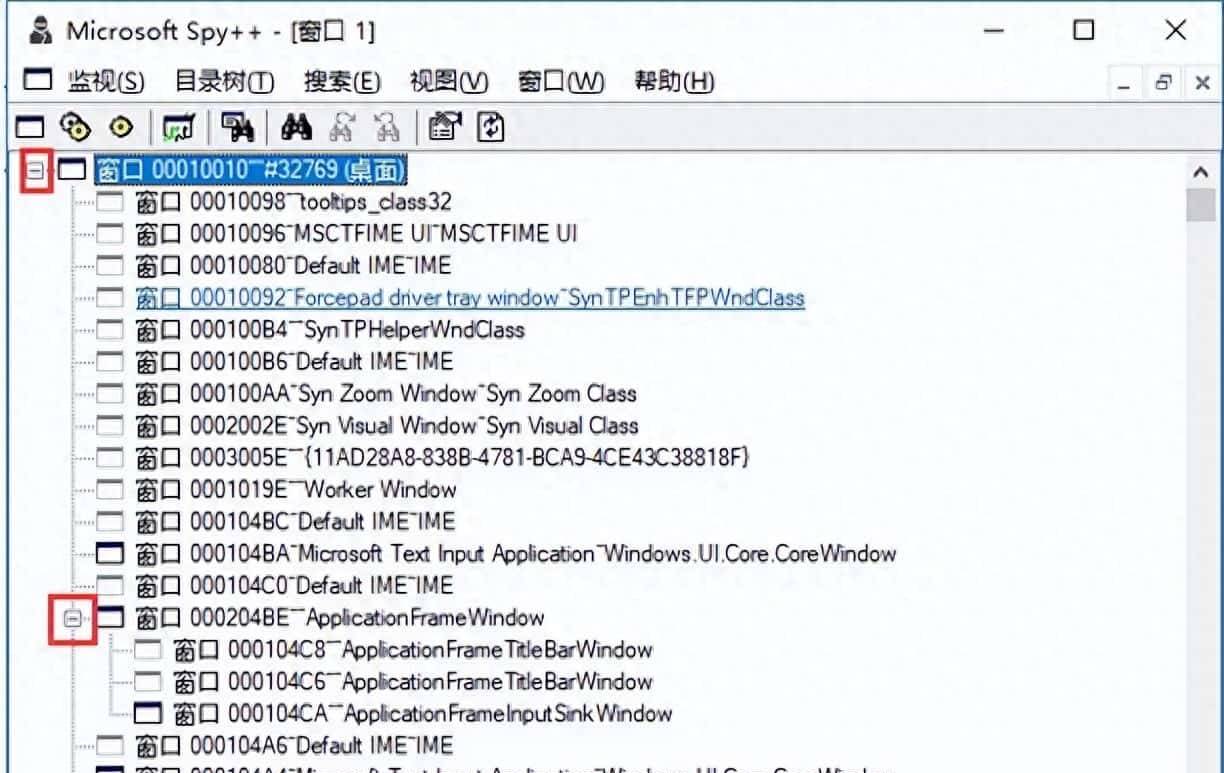The height and width of the screenshot is (773, 1224).
Task: Select row 000104C6 ApplicationFrameTitleBarWindow
Action: [412, 682]
